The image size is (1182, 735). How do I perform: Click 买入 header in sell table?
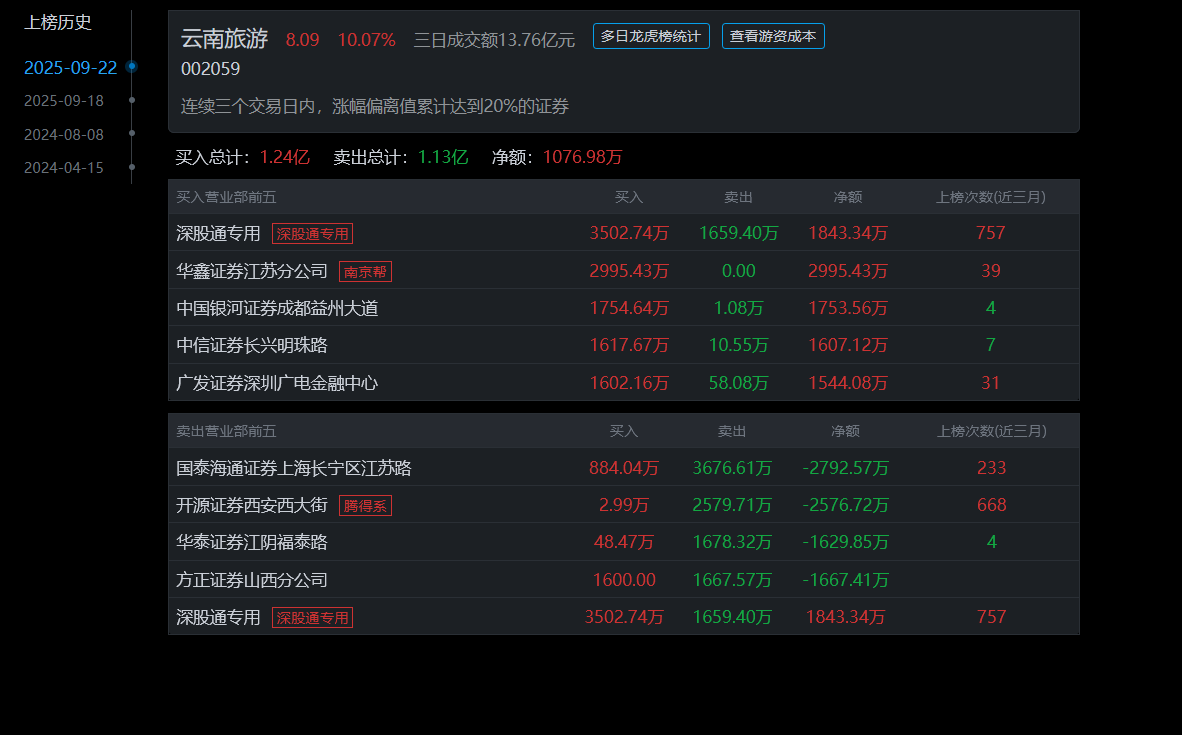click(x=623, y=431)
